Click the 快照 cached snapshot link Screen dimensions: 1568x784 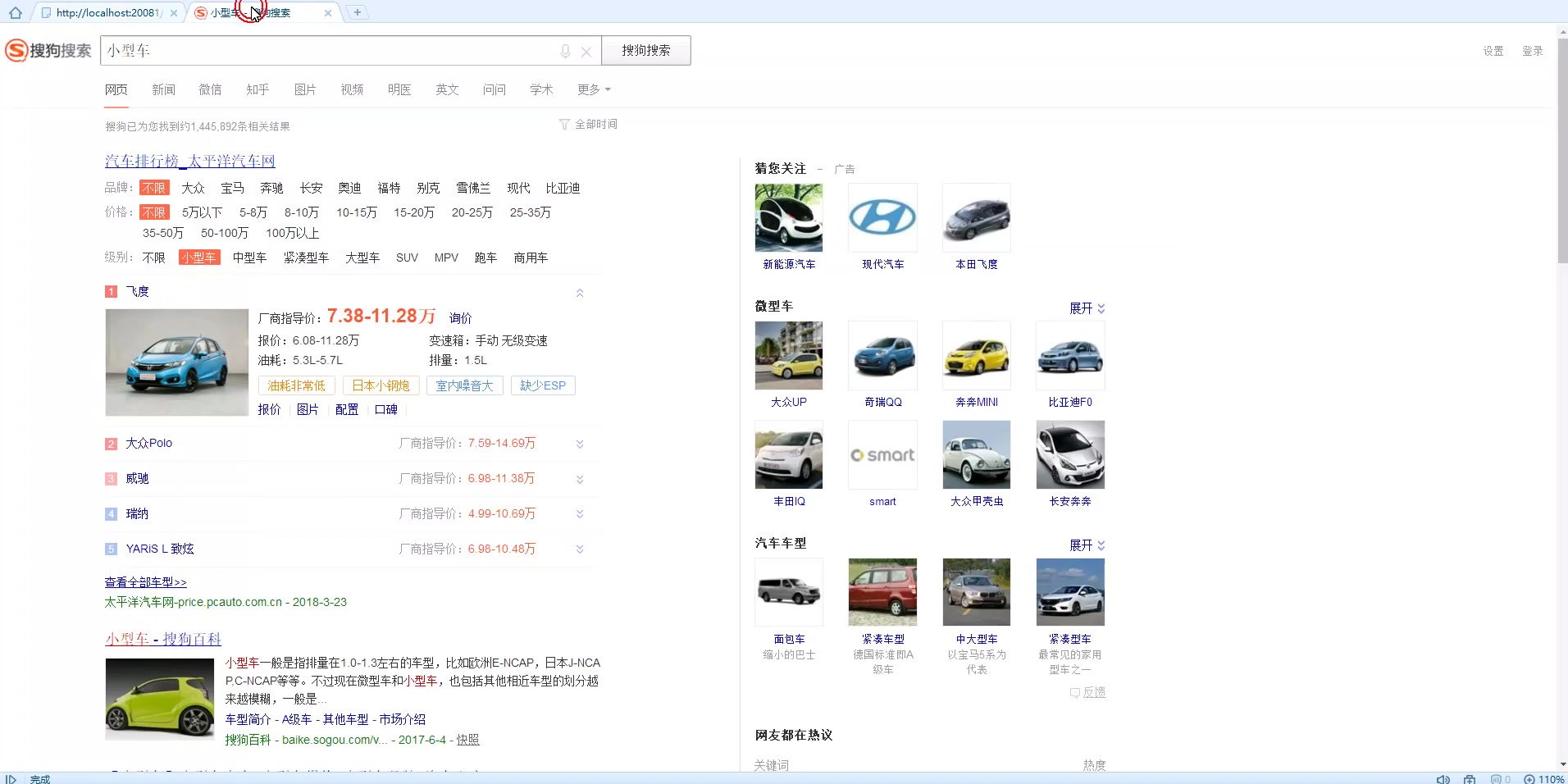point(467,740)
